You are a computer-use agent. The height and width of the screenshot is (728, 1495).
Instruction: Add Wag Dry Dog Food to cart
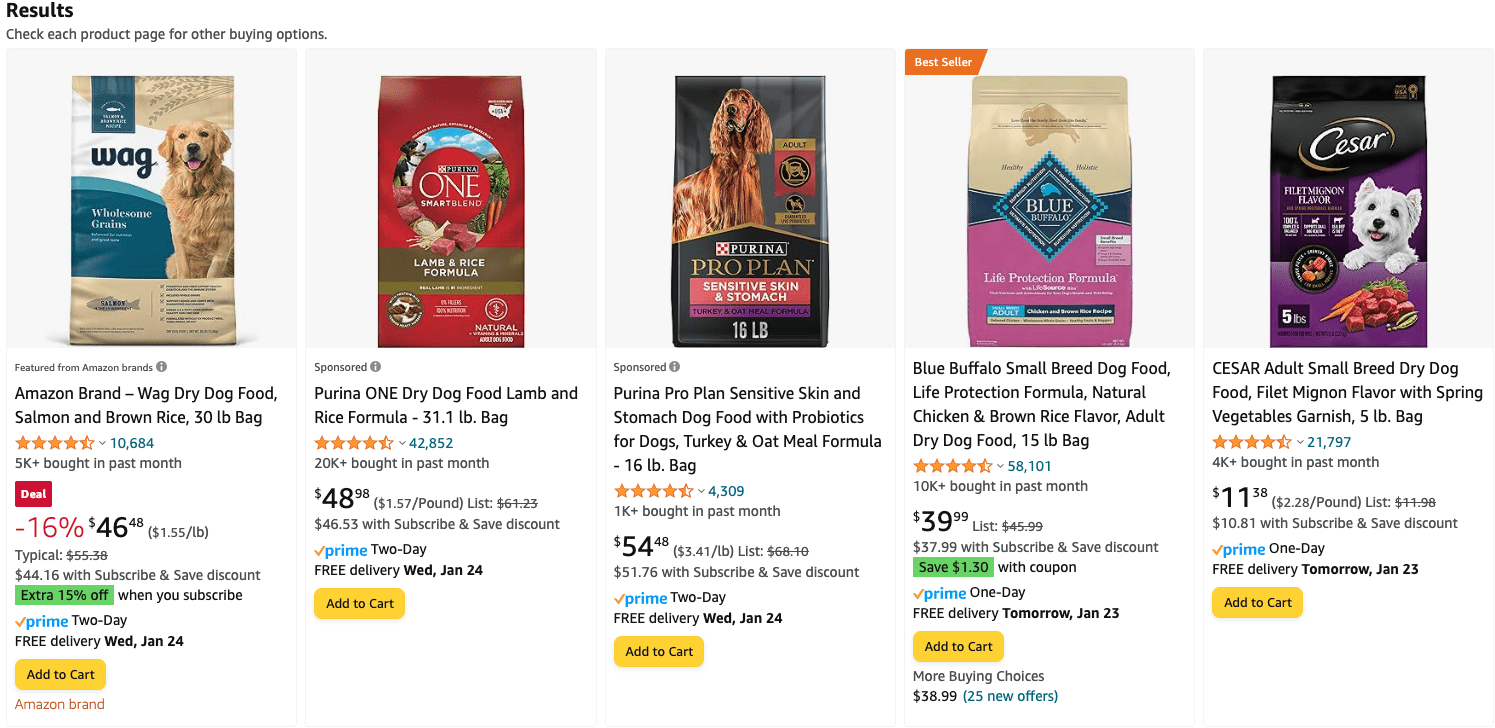click(60, 675)
